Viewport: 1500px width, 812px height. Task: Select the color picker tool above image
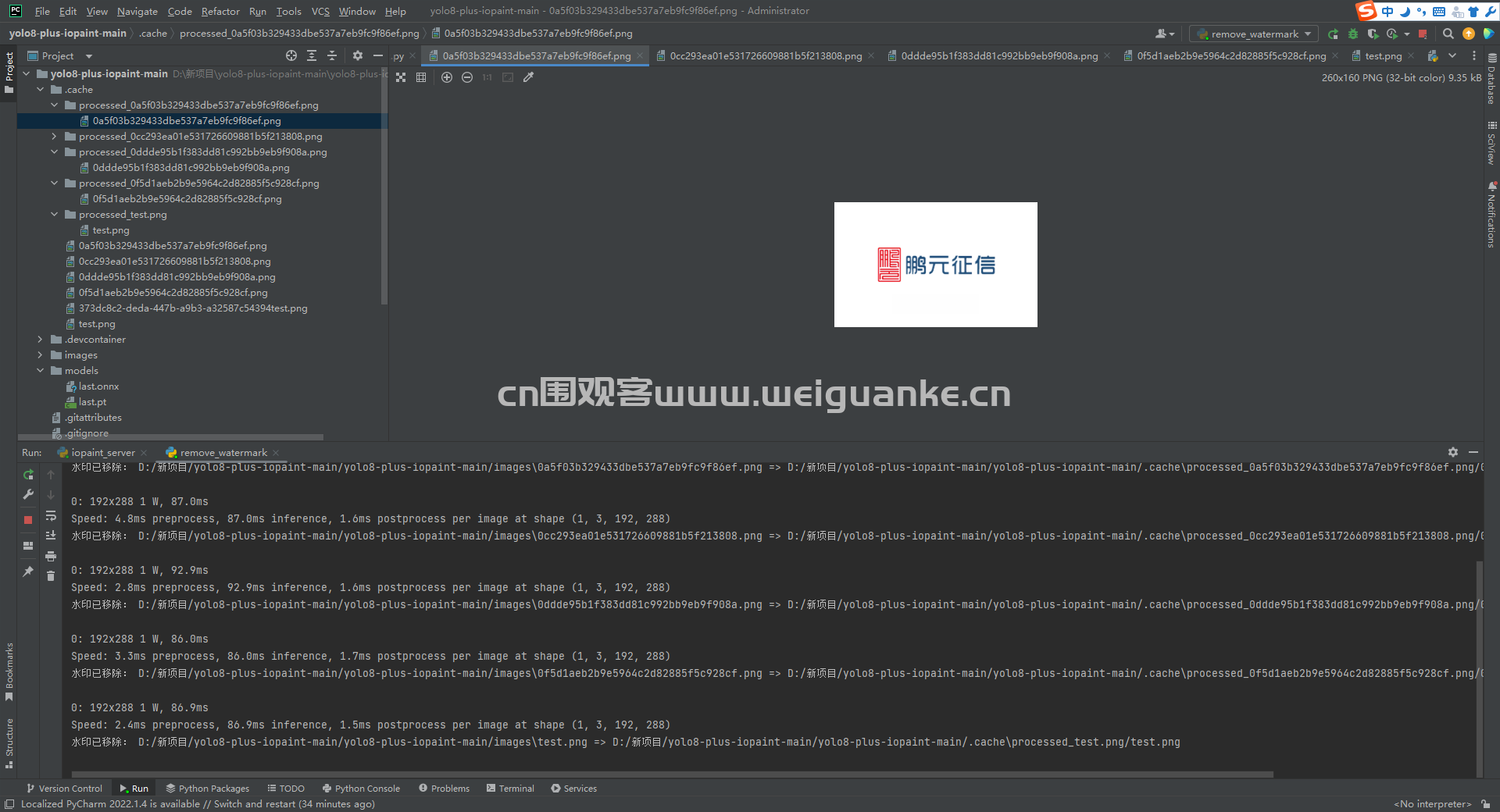point(528,77)
